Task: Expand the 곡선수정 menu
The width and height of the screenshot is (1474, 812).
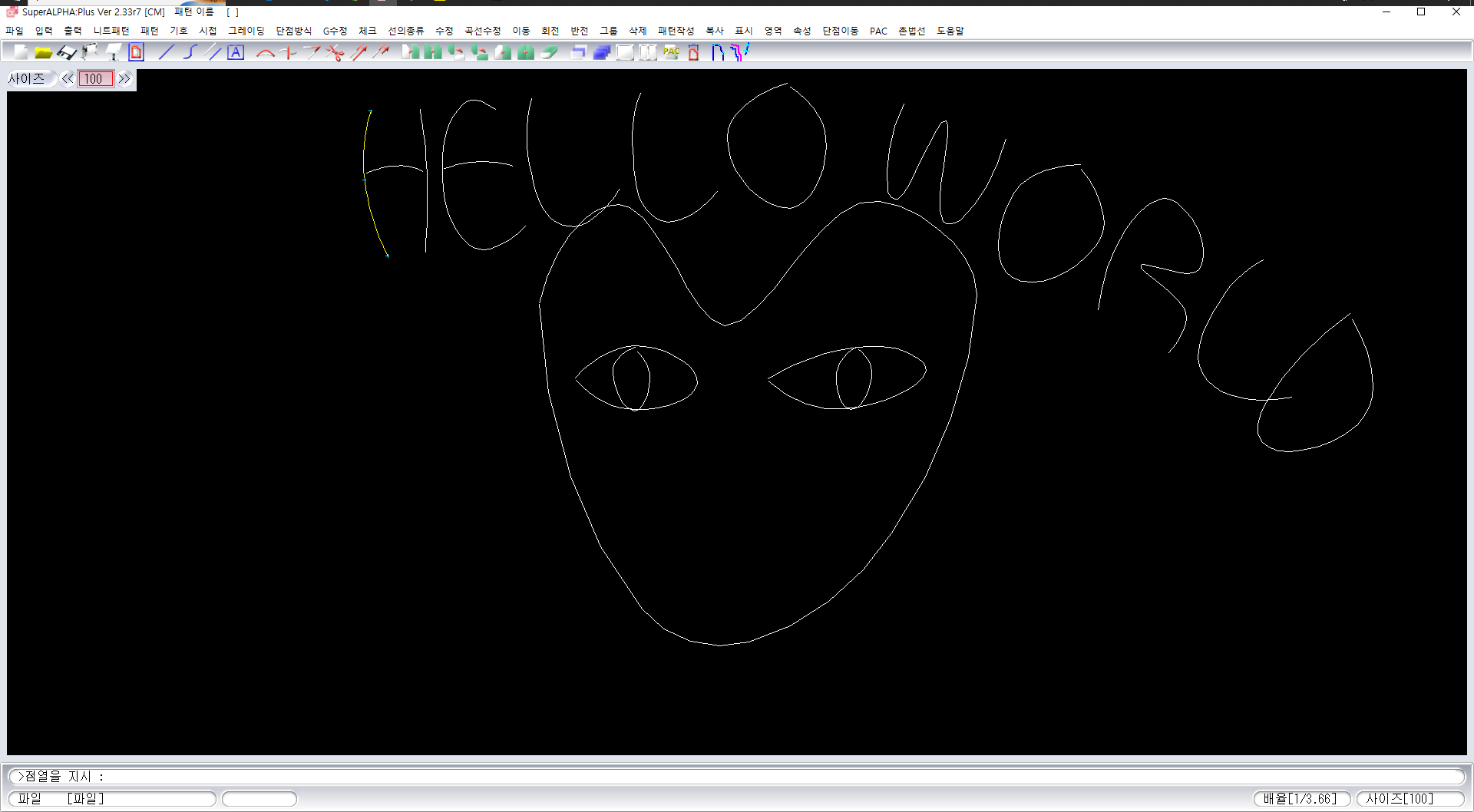Action: point(482,31)
